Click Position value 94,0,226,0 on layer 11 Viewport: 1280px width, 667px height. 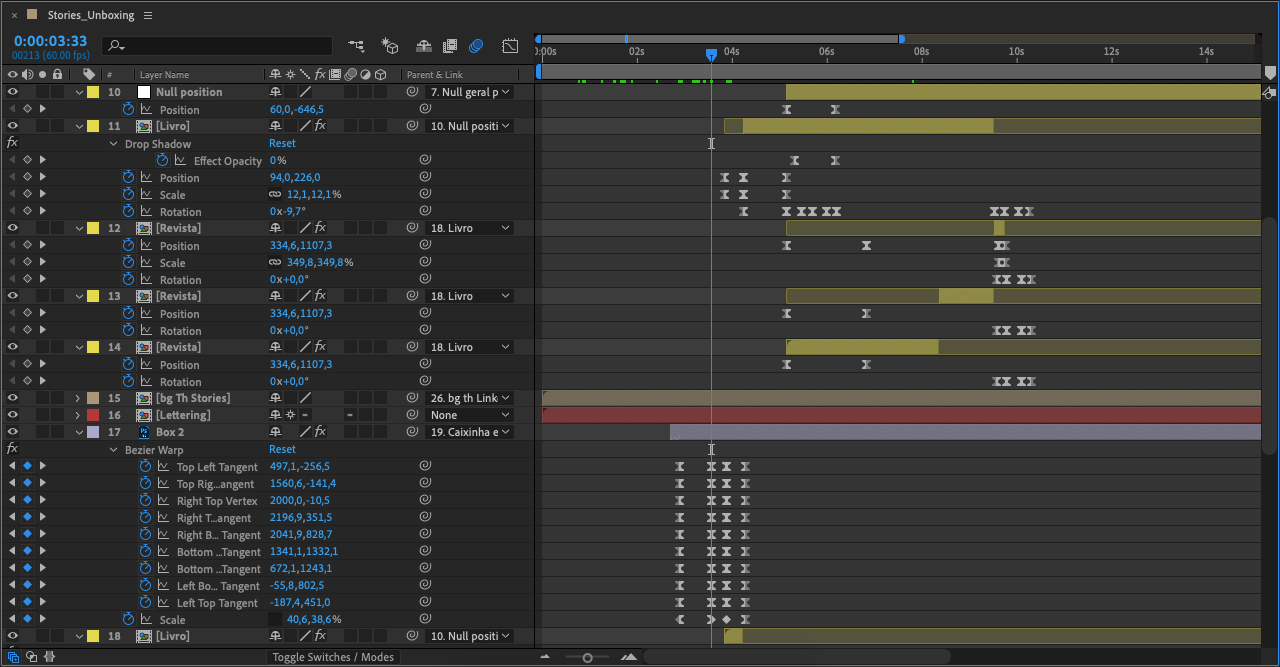click(x=295, y=177)
